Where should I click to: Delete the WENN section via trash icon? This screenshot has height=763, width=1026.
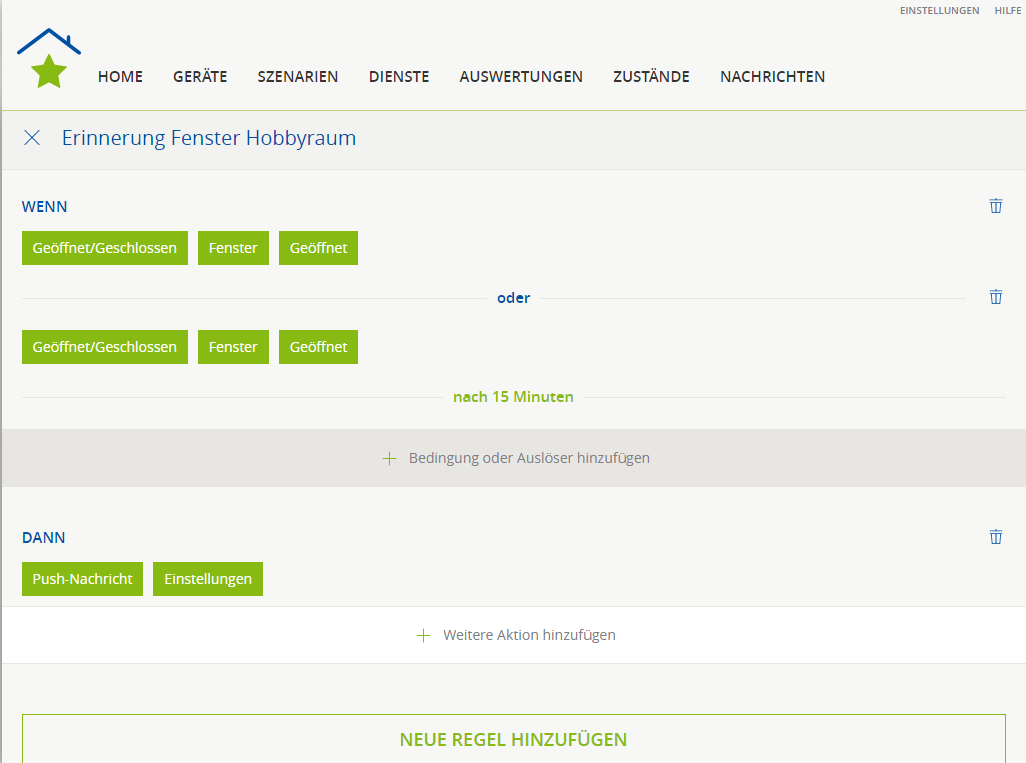995,206
